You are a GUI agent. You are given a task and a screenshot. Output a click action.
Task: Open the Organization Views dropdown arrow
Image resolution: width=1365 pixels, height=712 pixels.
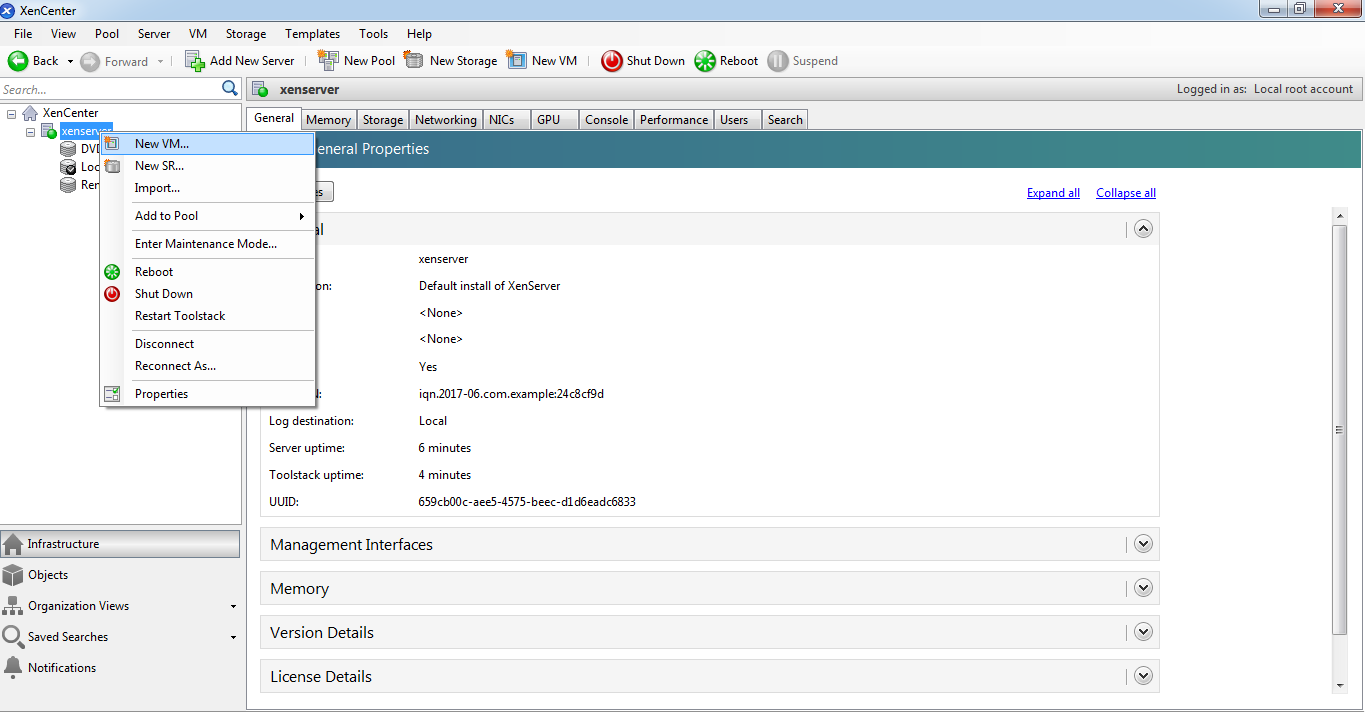233,607
